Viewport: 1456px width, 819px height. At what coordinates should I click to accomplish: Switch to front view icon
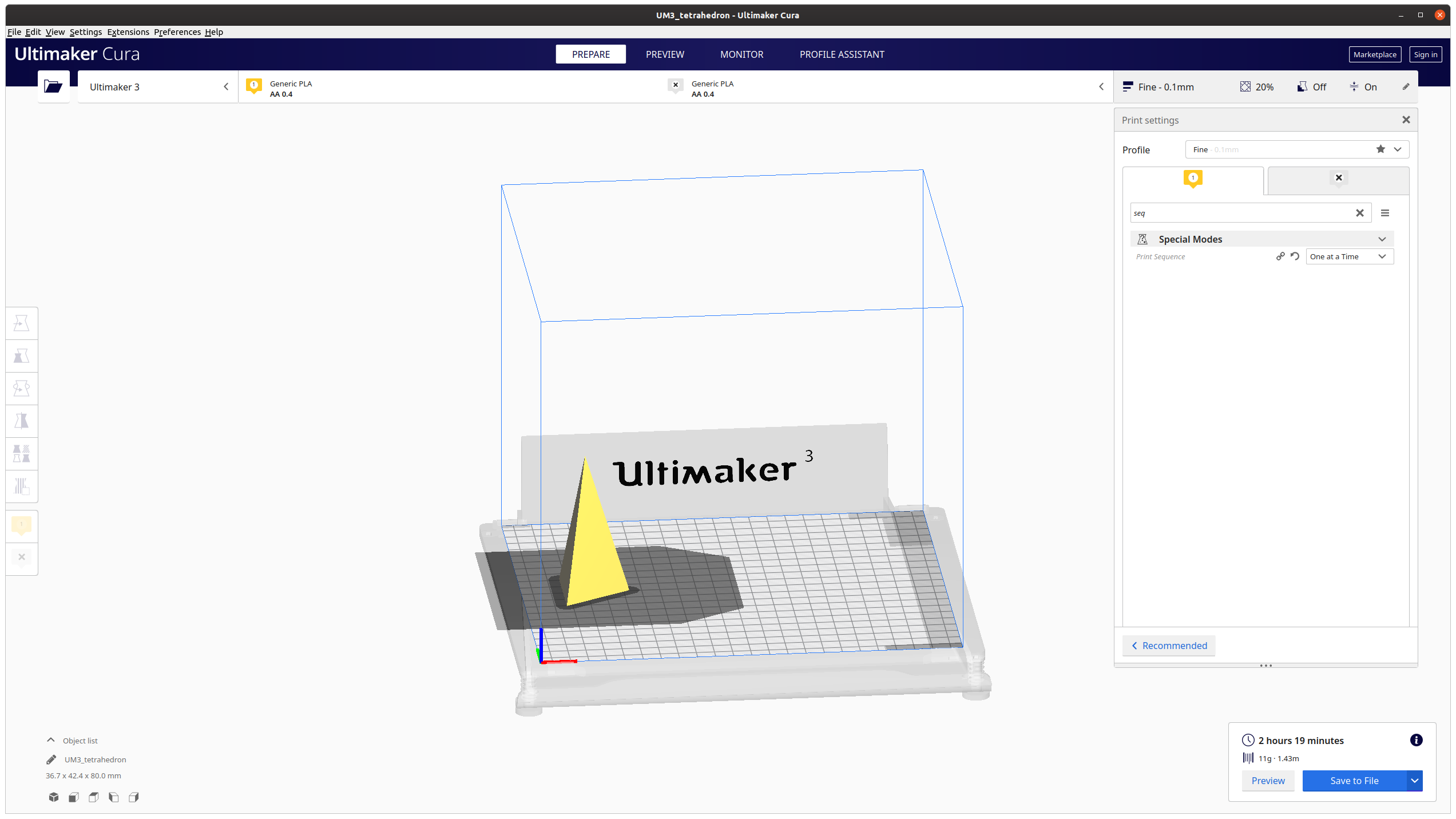[x=74, y=797]
